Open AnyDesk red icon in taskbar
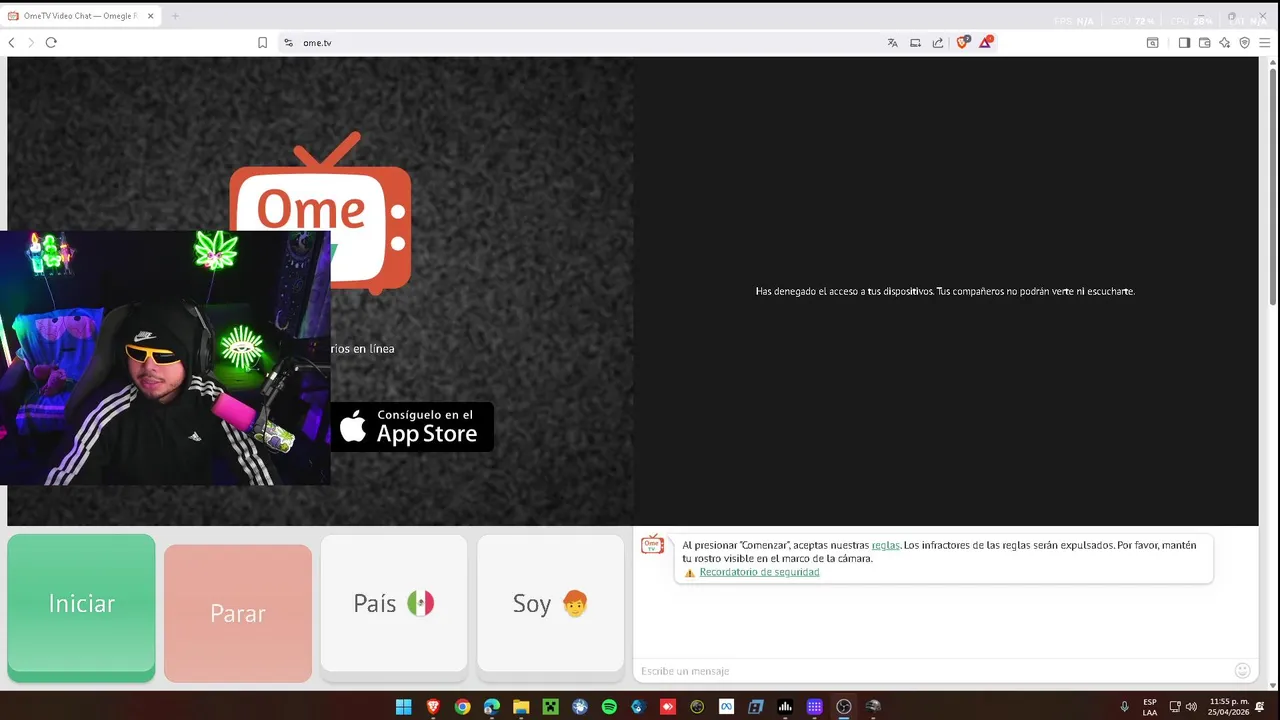 [668, 707]
